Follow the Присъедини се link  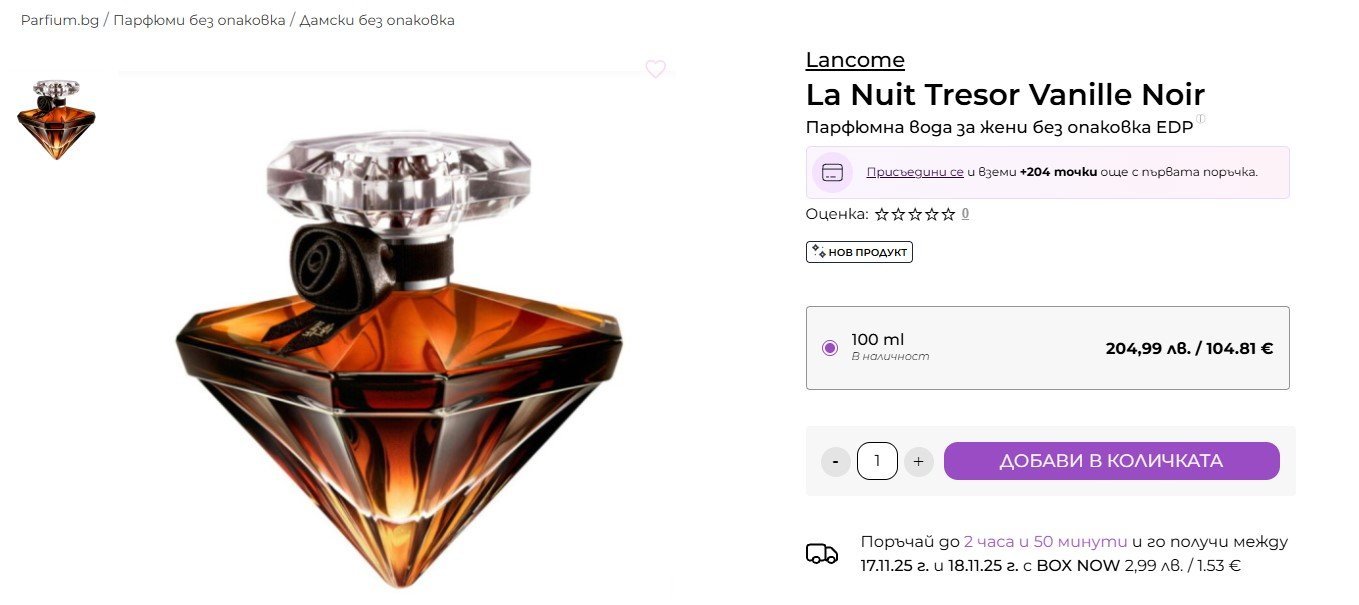tap(914, 172)
